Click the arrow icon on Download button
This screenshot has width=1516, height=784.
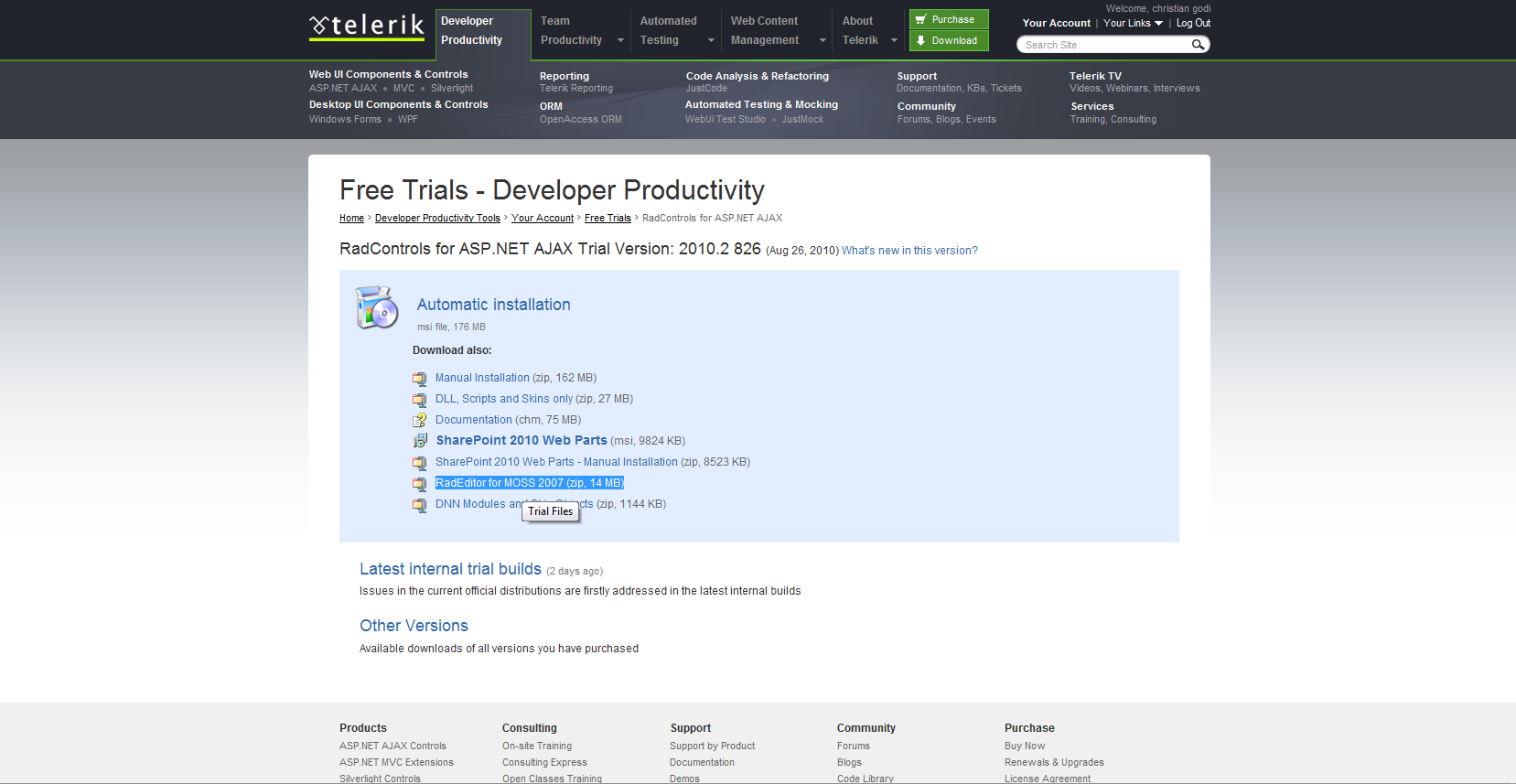920,40
